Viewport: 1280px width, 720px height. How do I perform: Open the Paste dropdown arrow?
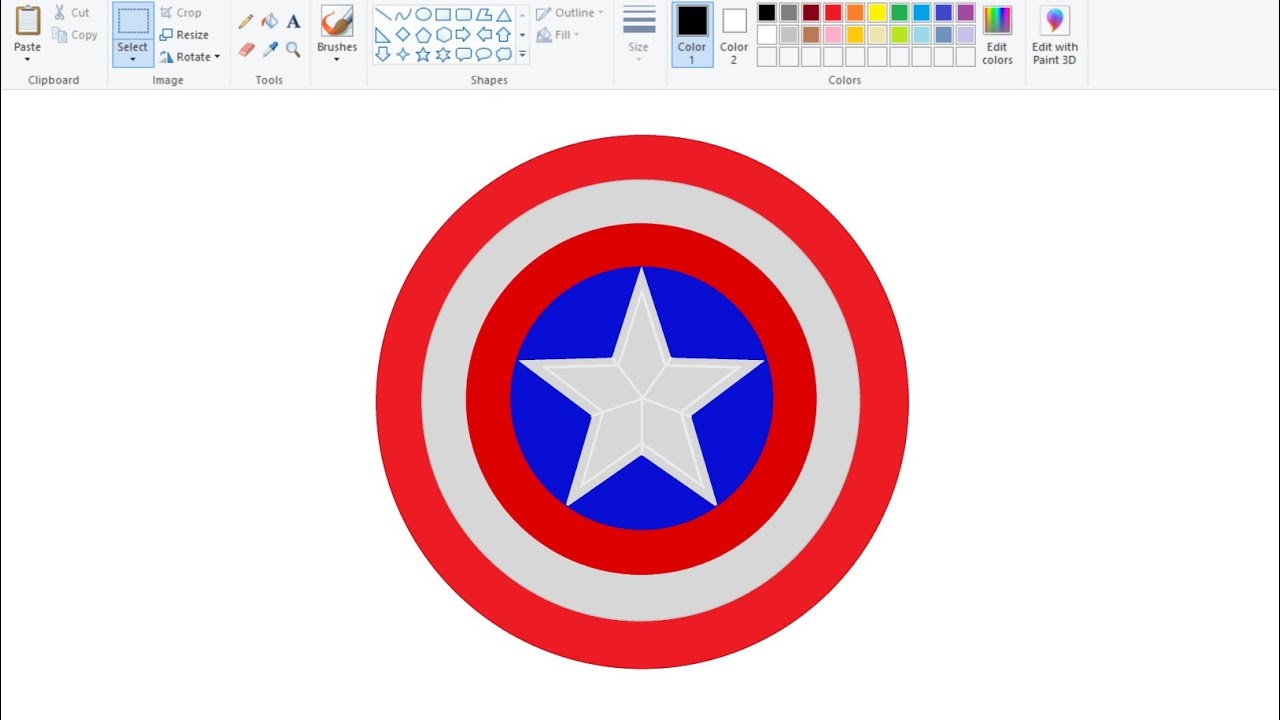coord(28,60)
